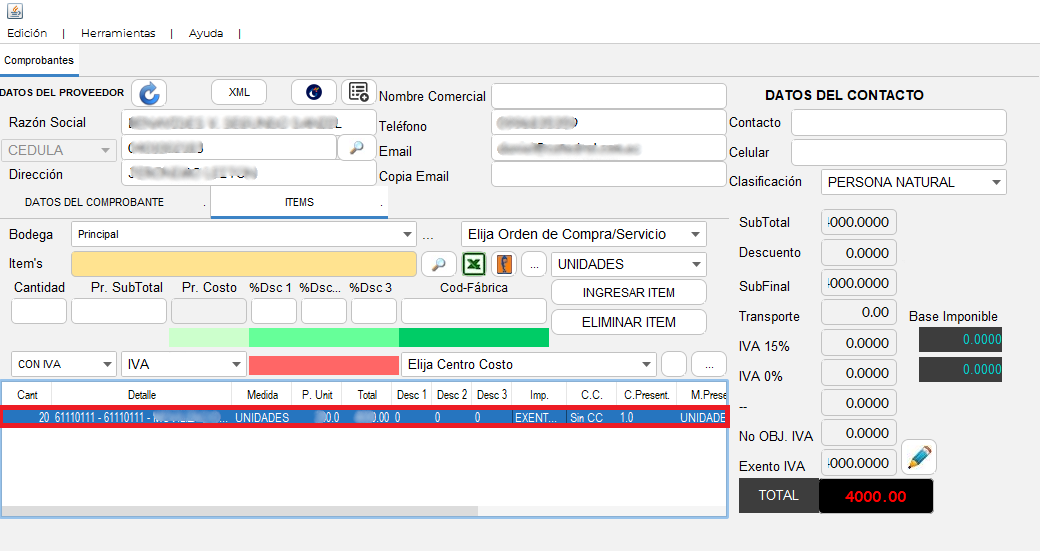The width and height of the screenshot is (1040, 551).
Task: Click the Celular input field
Action: click(x=899, y=153)
